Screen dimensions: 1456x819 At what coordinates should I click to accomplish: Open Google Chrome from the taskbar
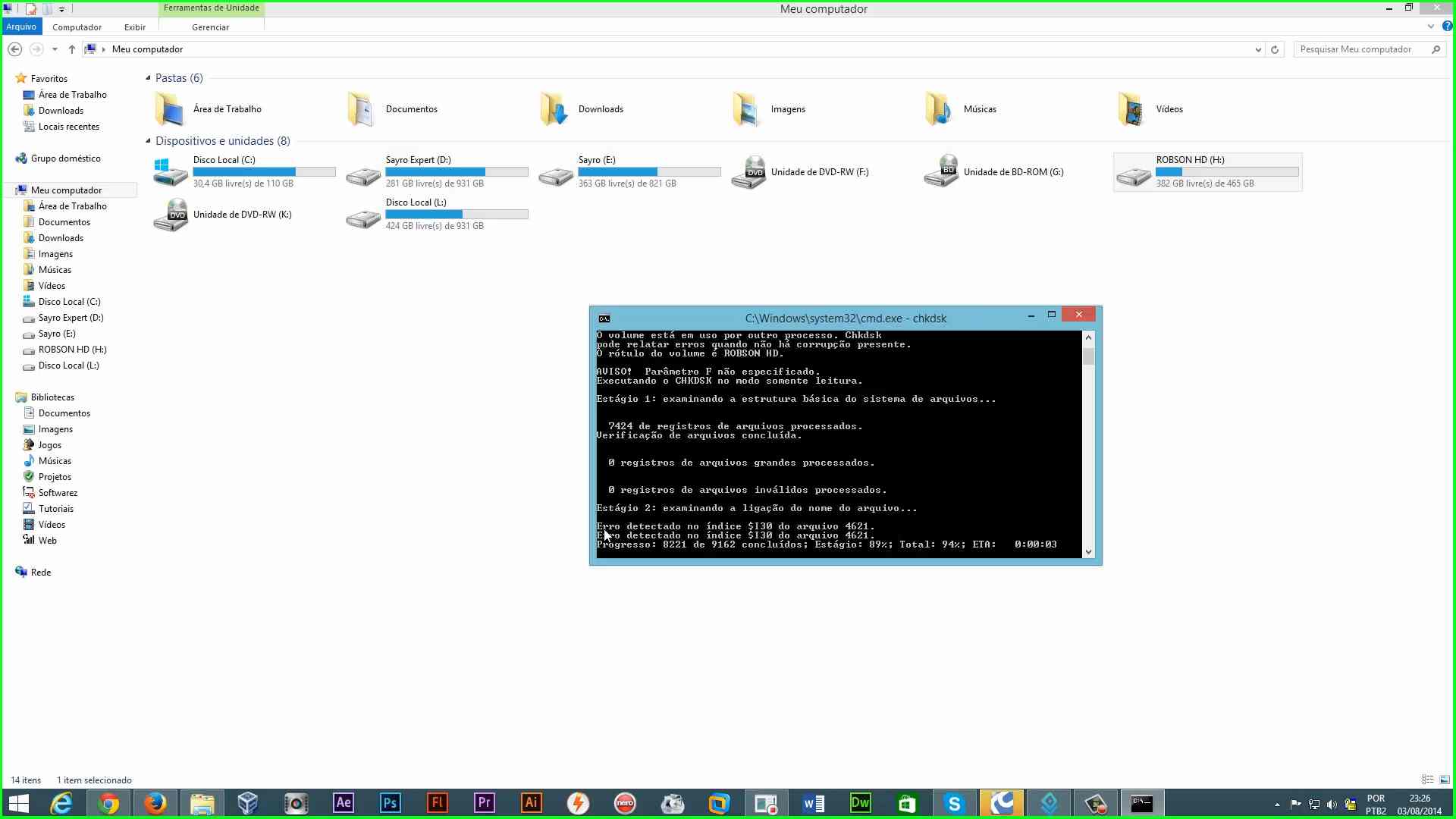point(108,802)
